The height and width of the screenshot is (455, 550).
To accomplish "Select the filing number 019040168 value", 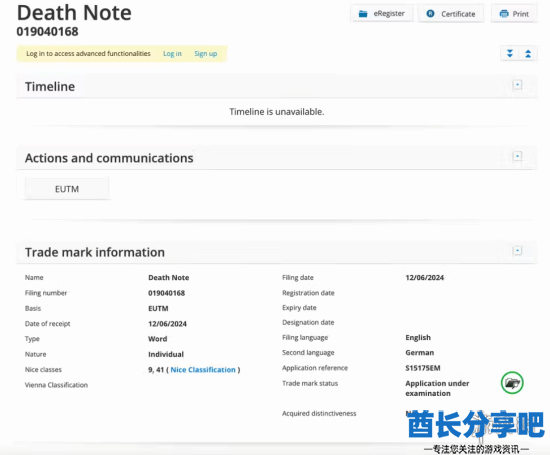I will [x=166, y=293].
